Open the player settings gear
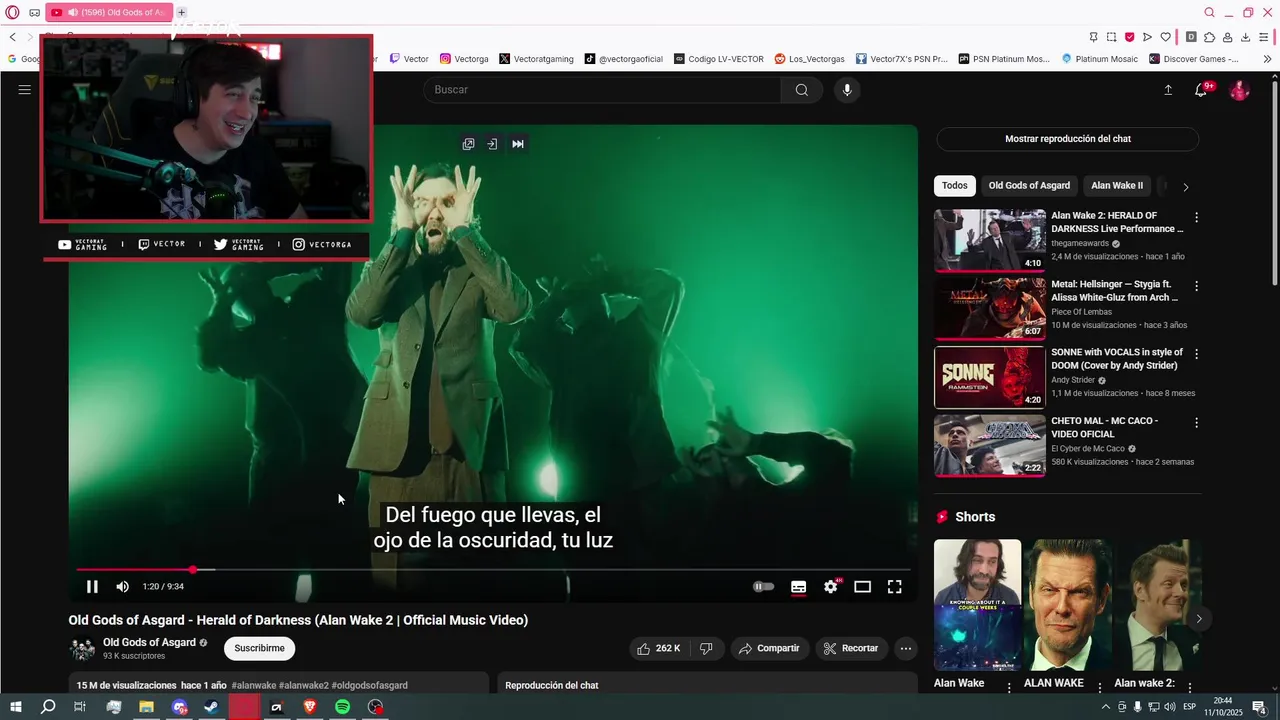 (x=830, y=587)
